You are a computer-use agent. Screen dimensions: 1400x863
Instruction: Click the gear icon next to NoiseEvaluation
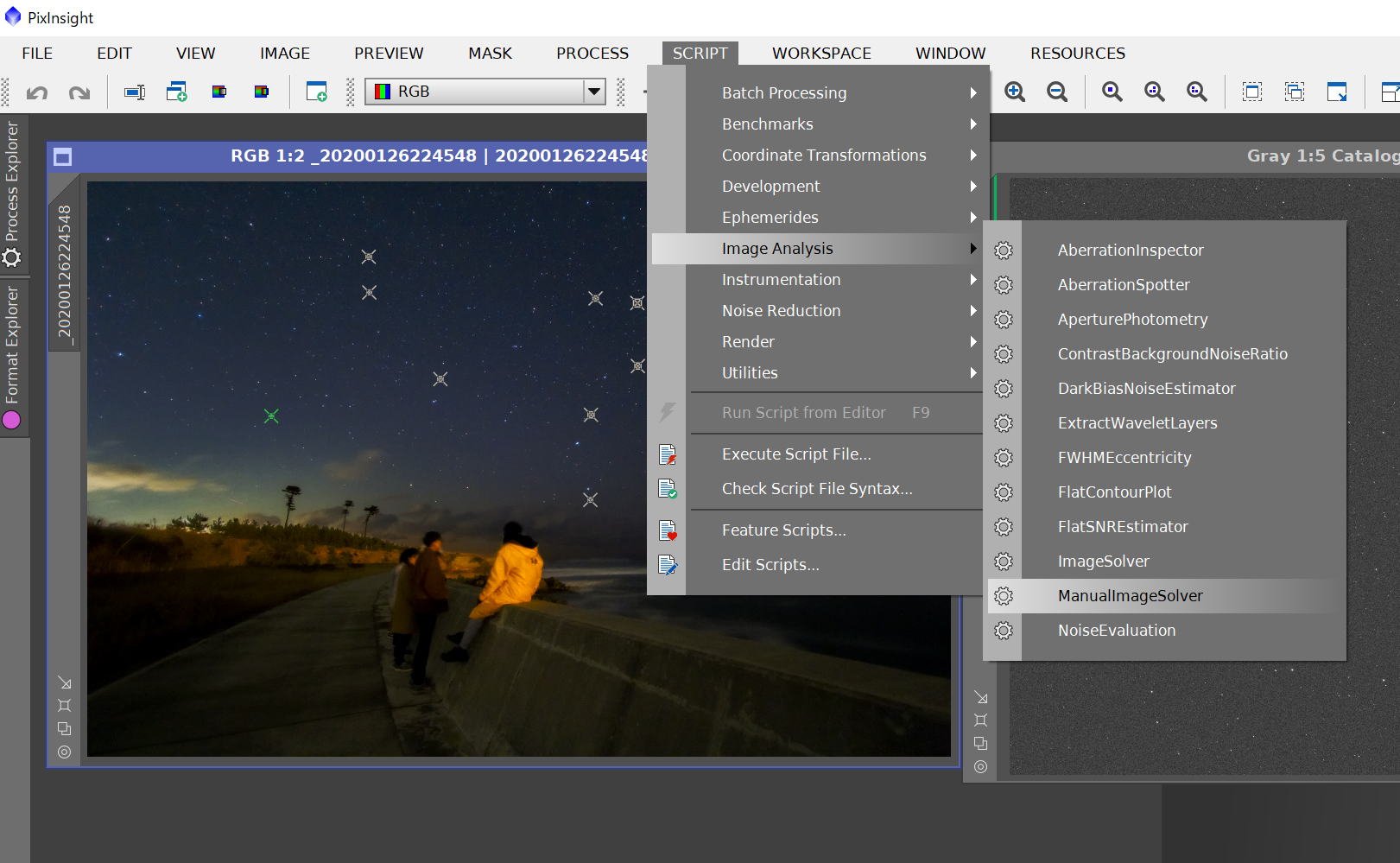pos(1004,631)
